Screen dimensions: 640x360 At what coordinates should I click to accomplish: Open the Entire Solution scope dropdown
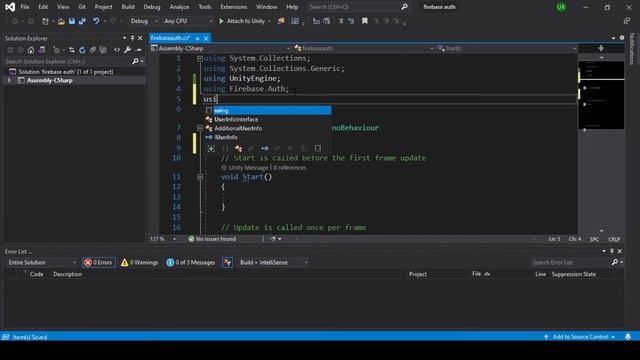[42, 262]
